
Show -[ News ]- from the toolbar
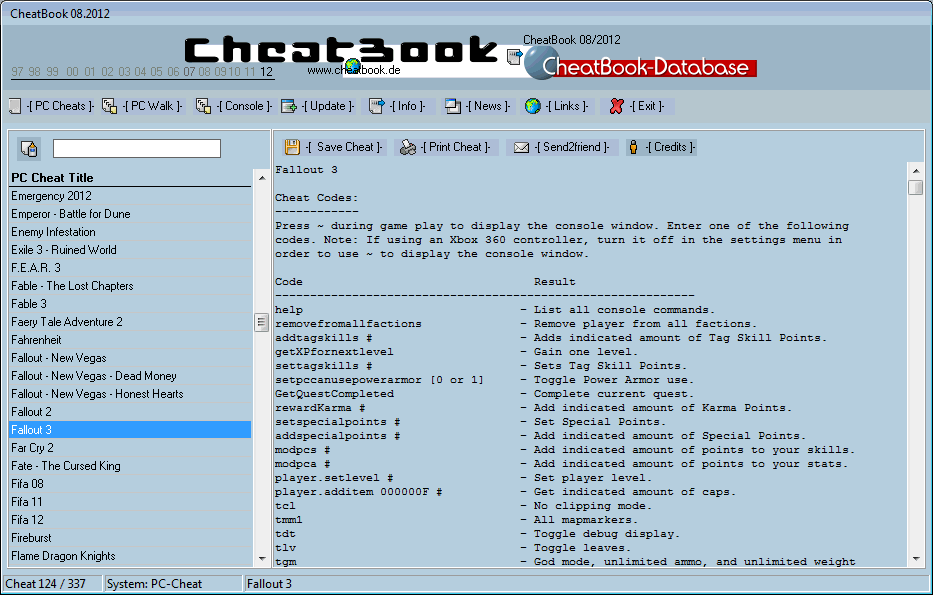click(489, 107)
